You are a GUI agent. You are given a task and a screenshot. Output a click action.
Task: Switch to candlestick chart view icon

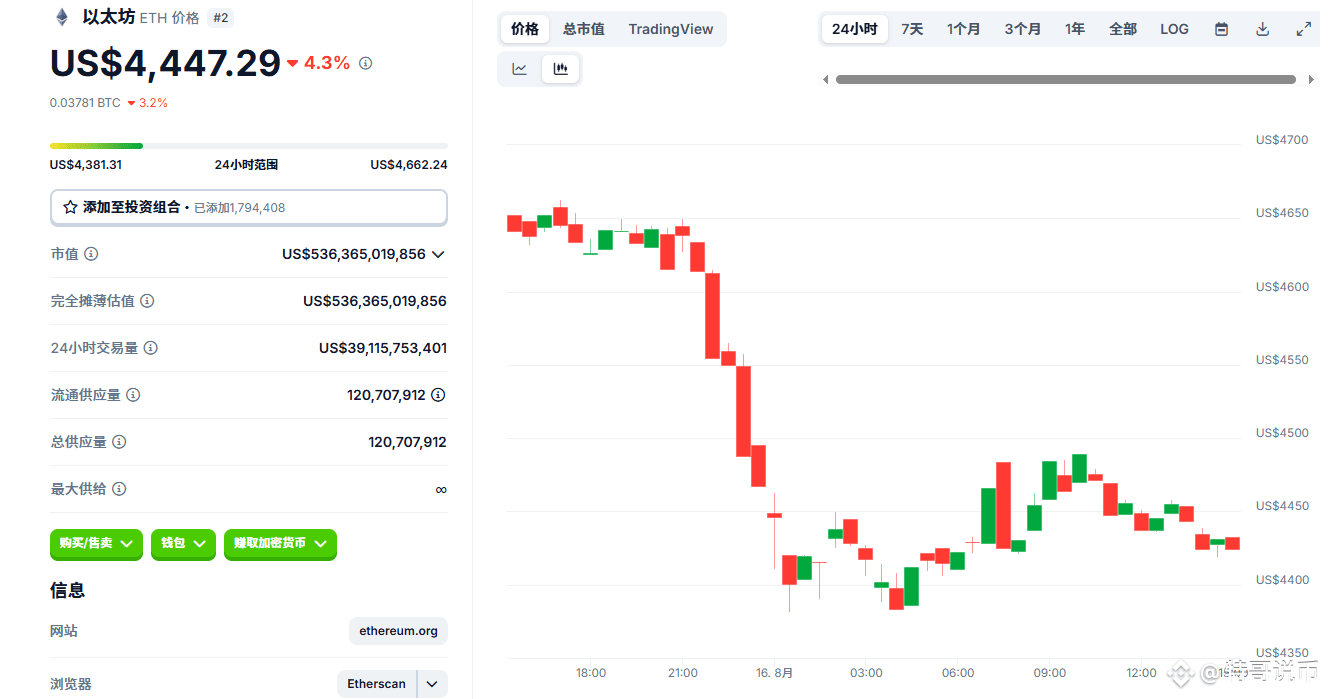560,69
